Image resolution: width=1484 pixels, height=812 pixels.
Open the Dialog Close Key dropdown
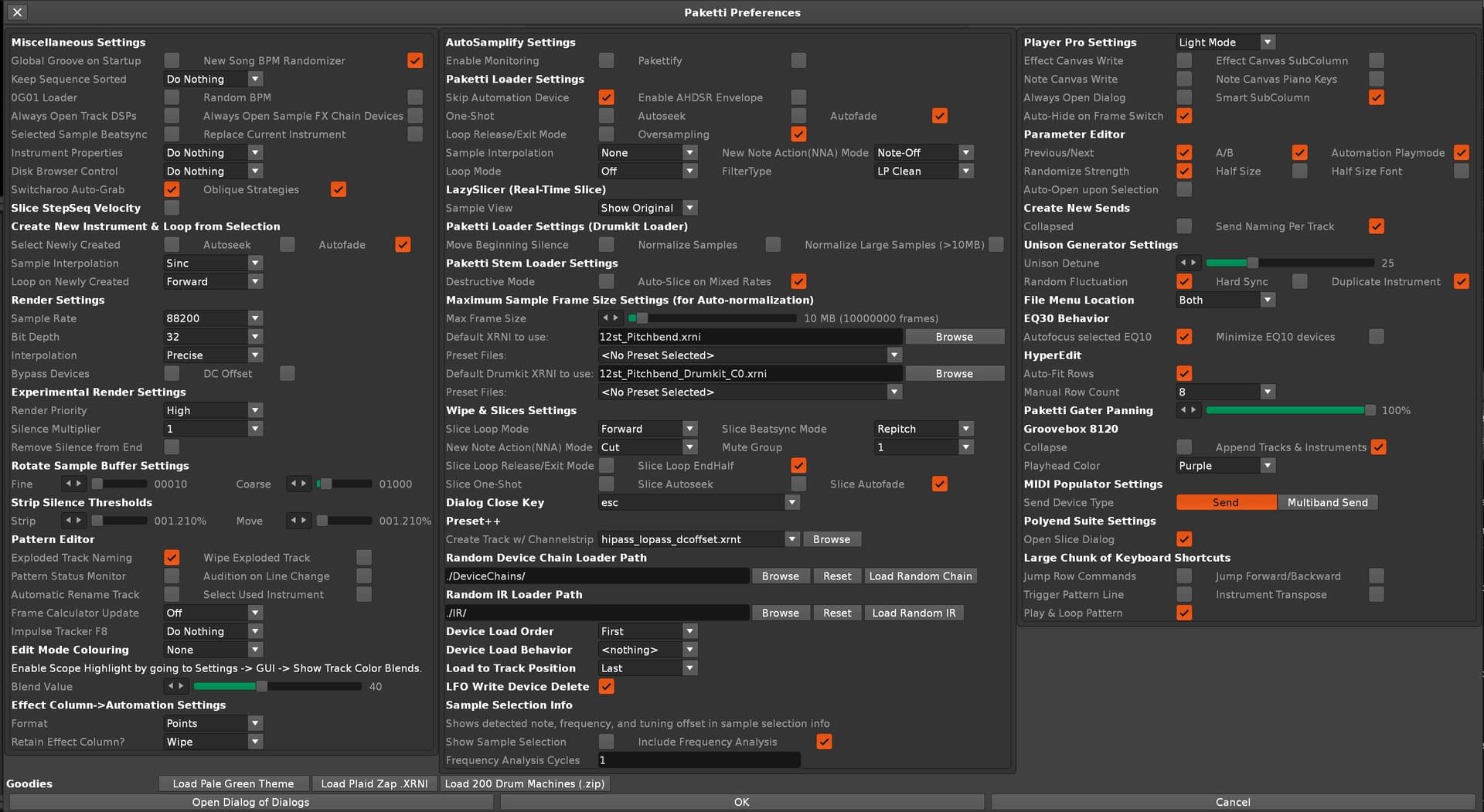pyautogui.click(x=699, y=502)
